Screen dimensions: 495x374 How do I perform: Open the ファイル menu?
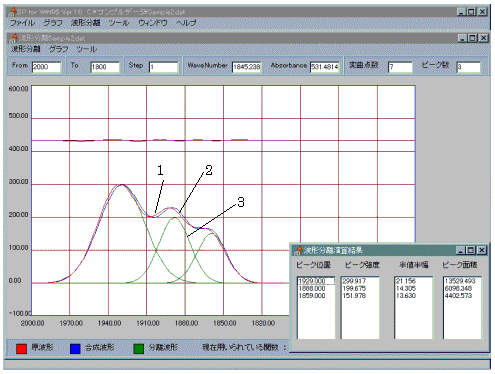tap(22, 23)
